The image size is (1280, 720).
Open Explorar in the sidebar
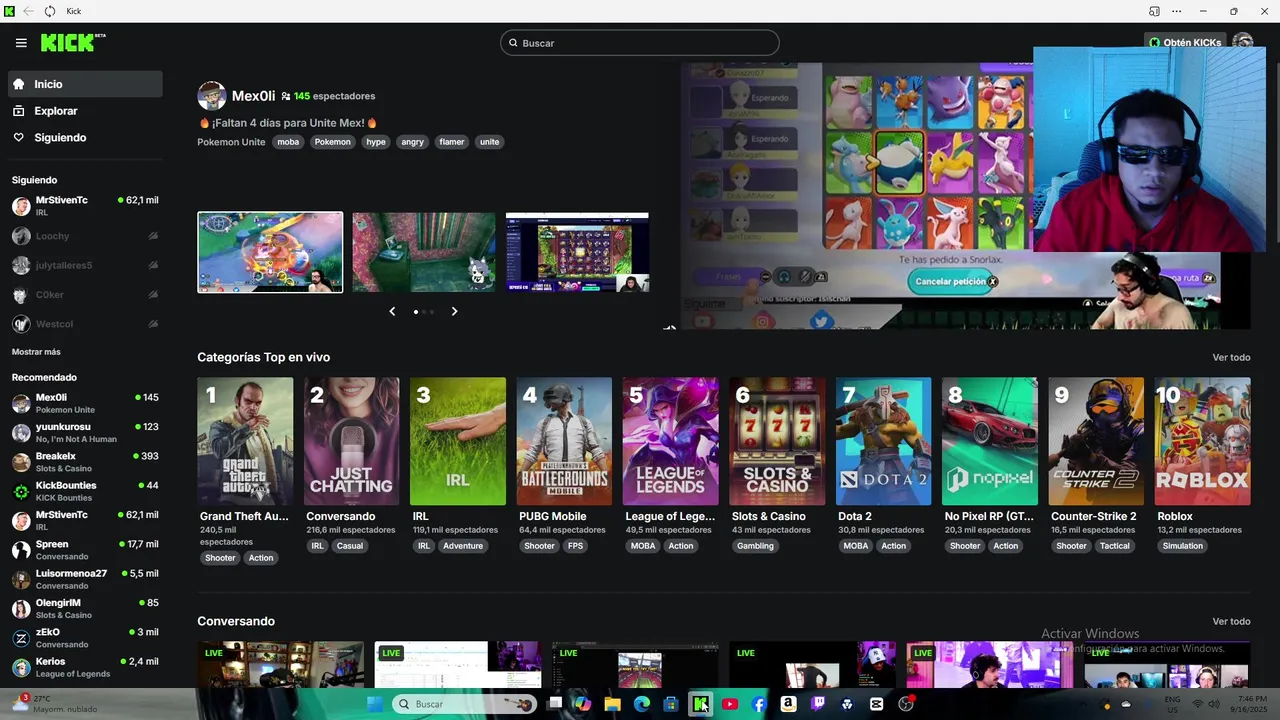(x=85, y=111)
